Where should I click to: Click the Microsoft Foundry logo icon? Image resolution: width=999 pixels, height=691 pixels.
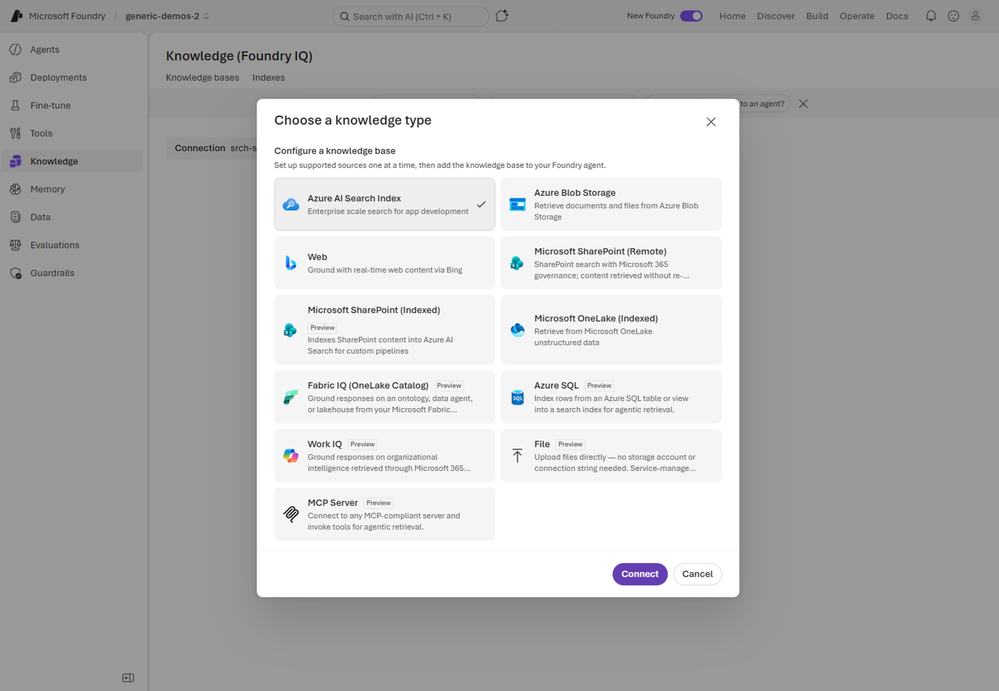(17, 16)
